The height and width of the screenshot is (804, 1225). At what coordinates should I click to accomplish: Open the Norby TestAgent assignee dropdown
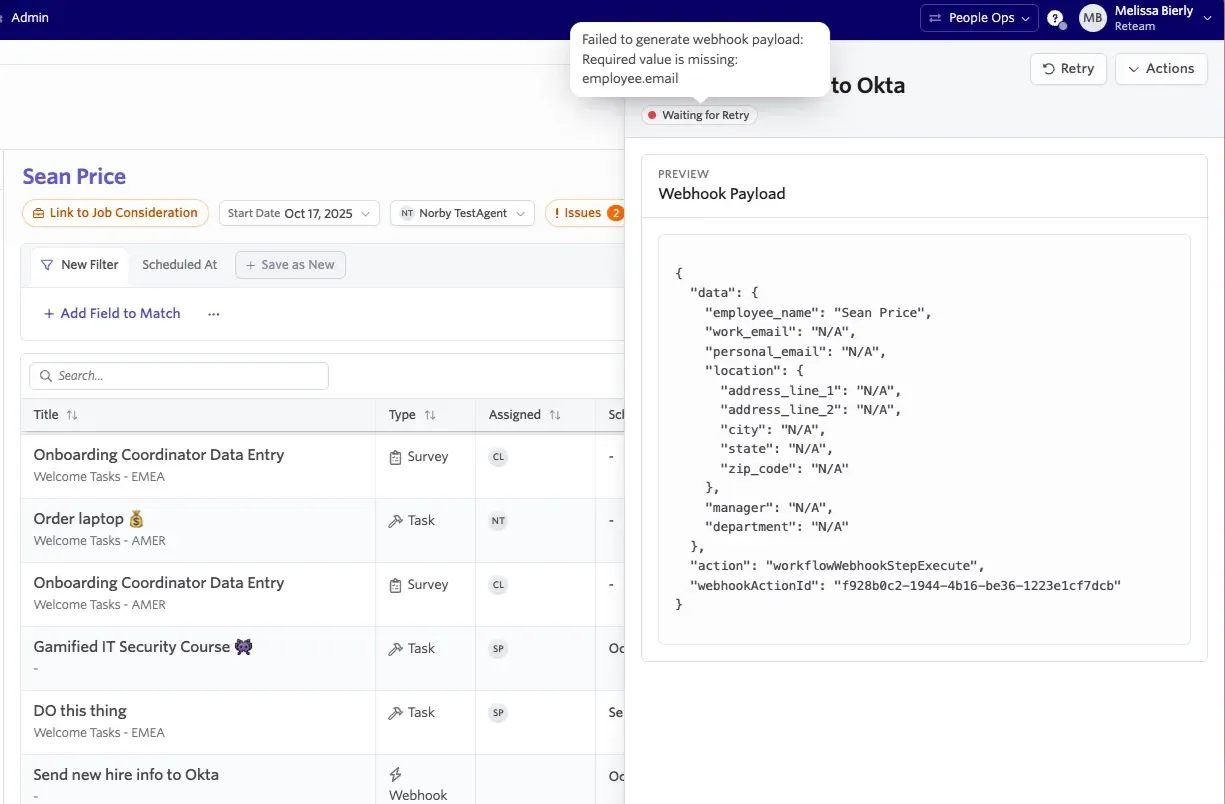coord(463,213)
